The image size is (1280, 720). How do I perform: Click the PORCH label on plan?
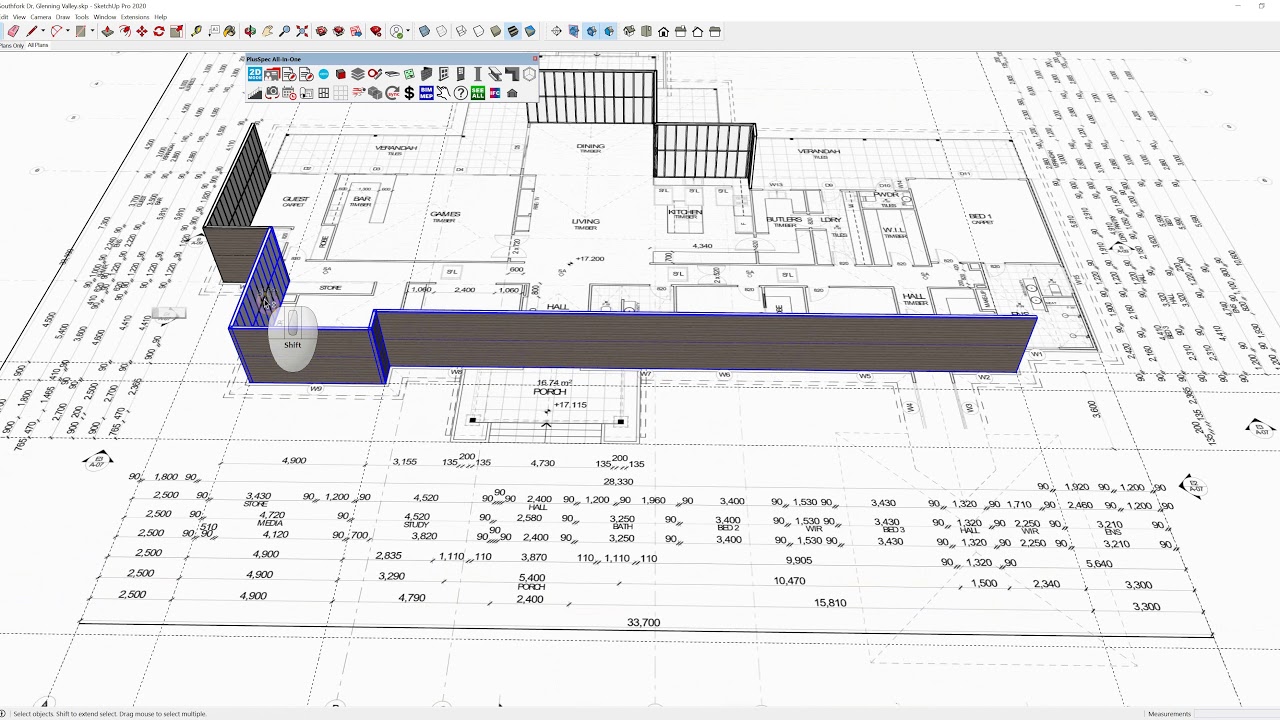click(x=549, y=392)
